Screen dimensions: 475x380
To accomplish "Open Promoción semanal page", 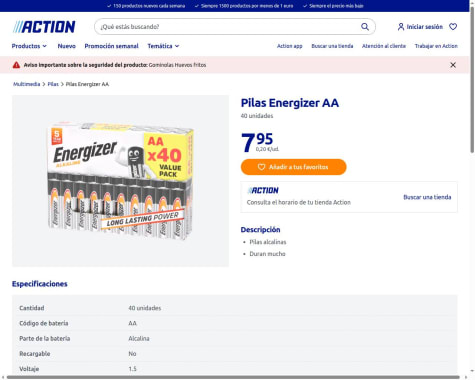I will click(111, 46).
